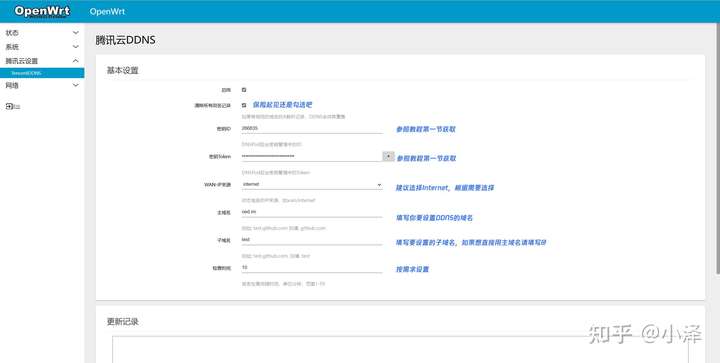Open the WAN-IP来源 dropdown
720x363 pixels.
[312, 184]
